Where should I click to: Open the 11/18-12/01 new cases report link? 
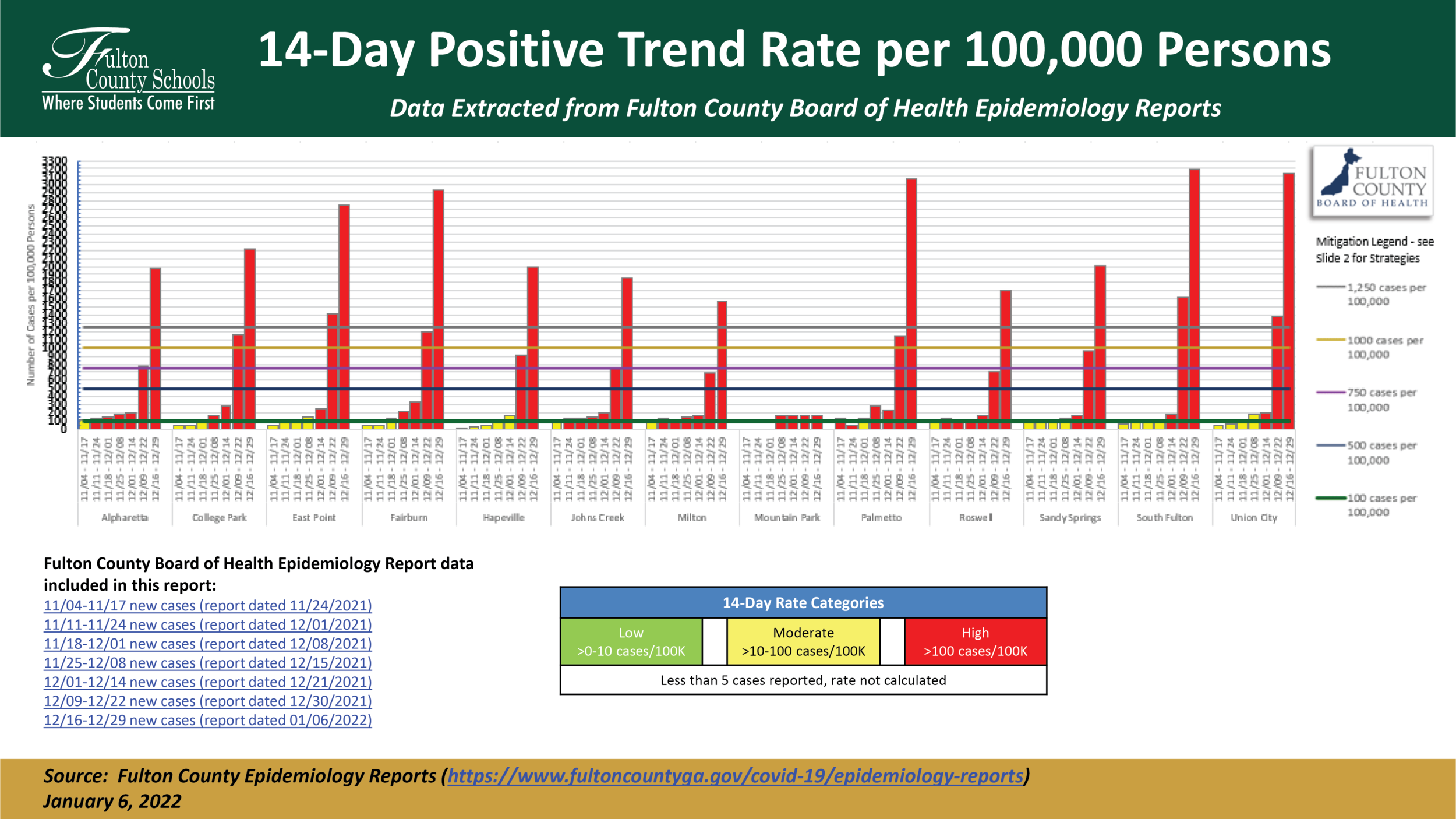[x=207, y=644]
